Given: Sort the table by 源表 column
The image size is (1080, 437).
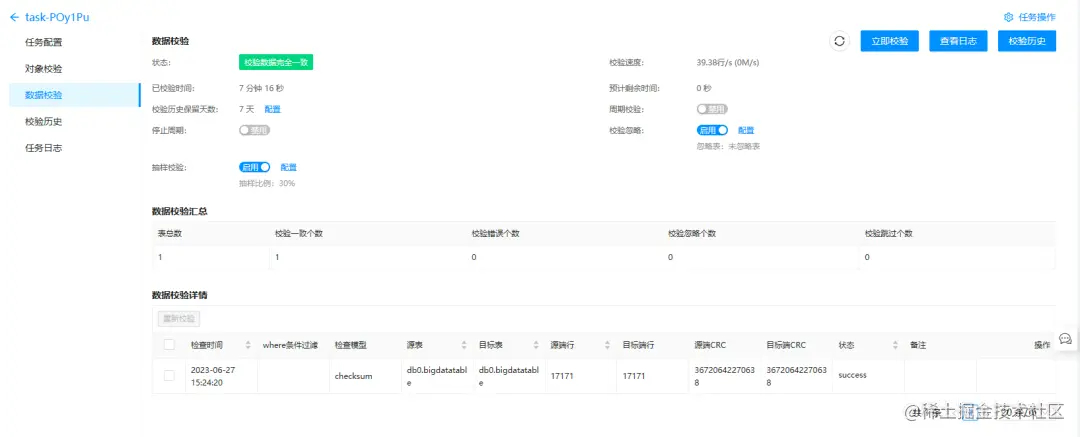Looking at the screenshot, I should coord(463,345).
